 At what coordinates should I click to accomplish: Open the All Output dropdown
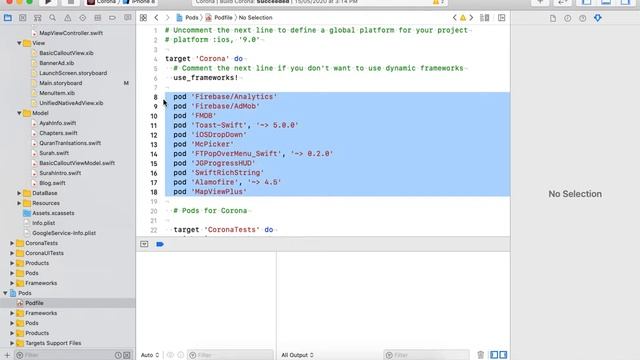[297, 355]
